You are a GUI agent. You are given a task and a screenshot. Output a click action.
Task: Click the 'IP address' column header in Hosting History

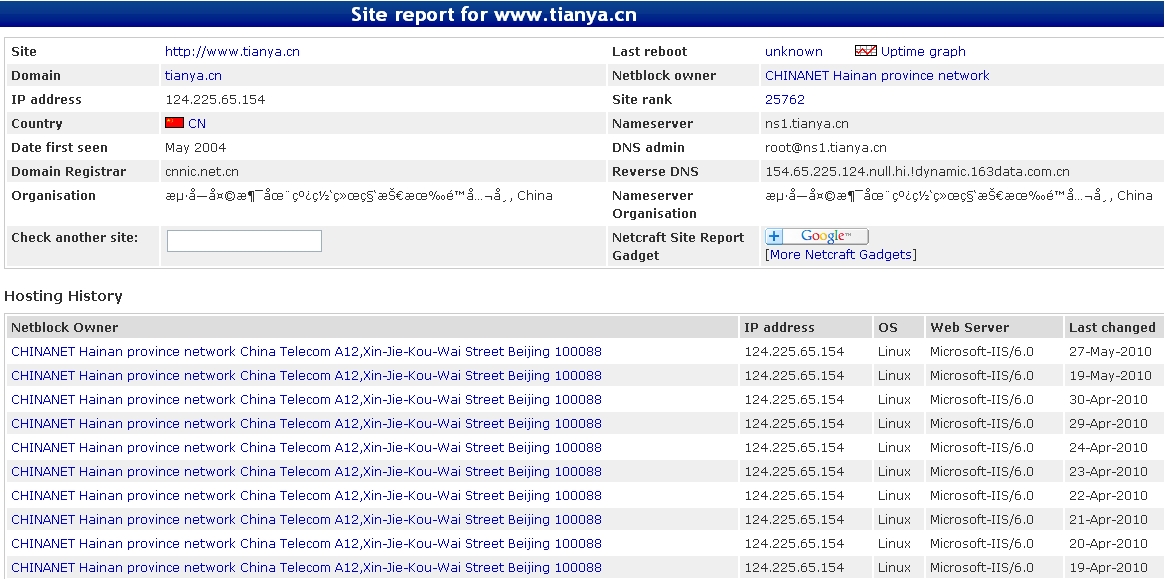tap(779, 328)
